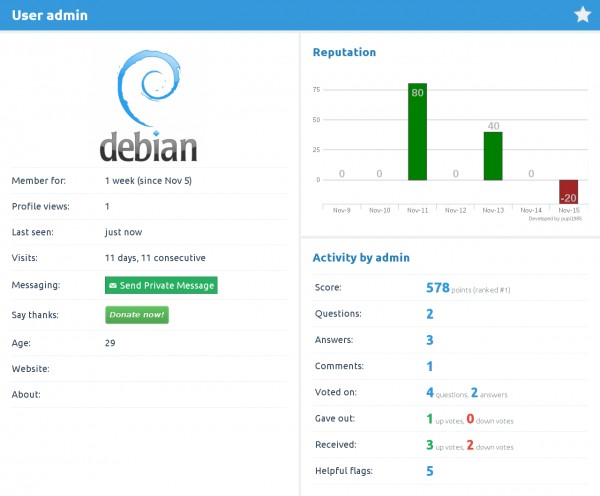The height and width of the screenshot is (496, 600).
Task: Click the favorite star icon
Action: (x=582, y=15)
